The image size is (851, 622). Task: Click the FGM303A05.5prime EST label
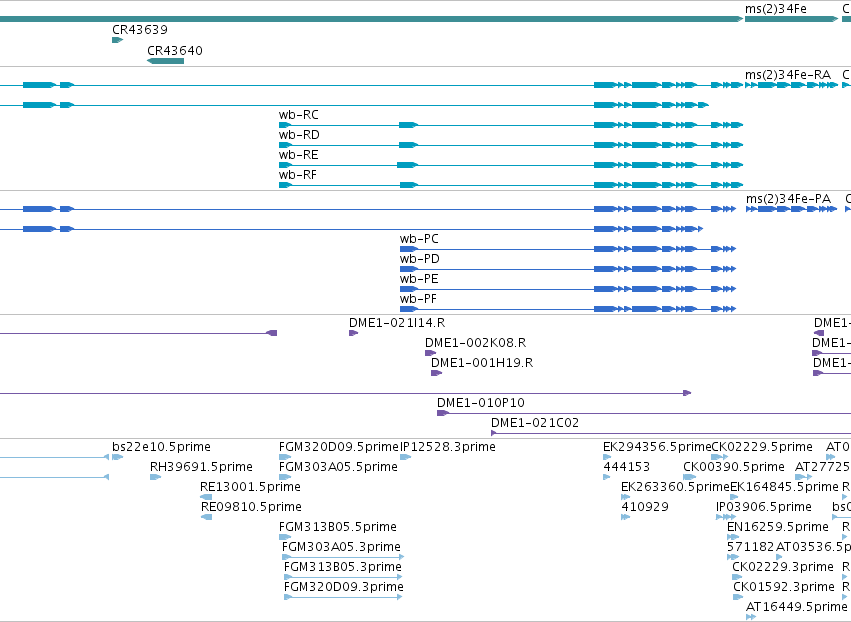[x=338, y=467]
